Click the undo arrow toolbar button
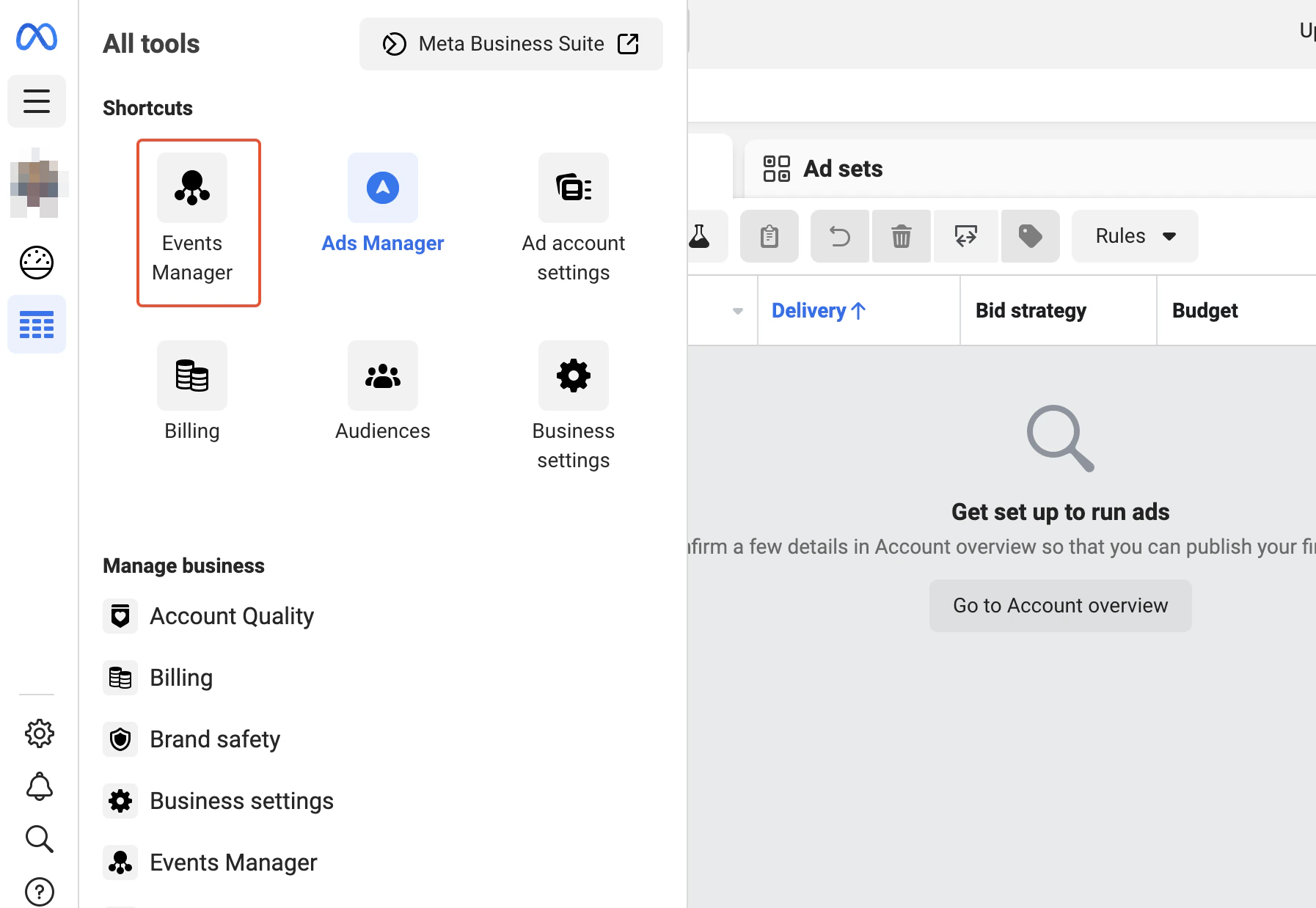The width and height of the screenshot is (1316, 908). [x=840, y=236]
